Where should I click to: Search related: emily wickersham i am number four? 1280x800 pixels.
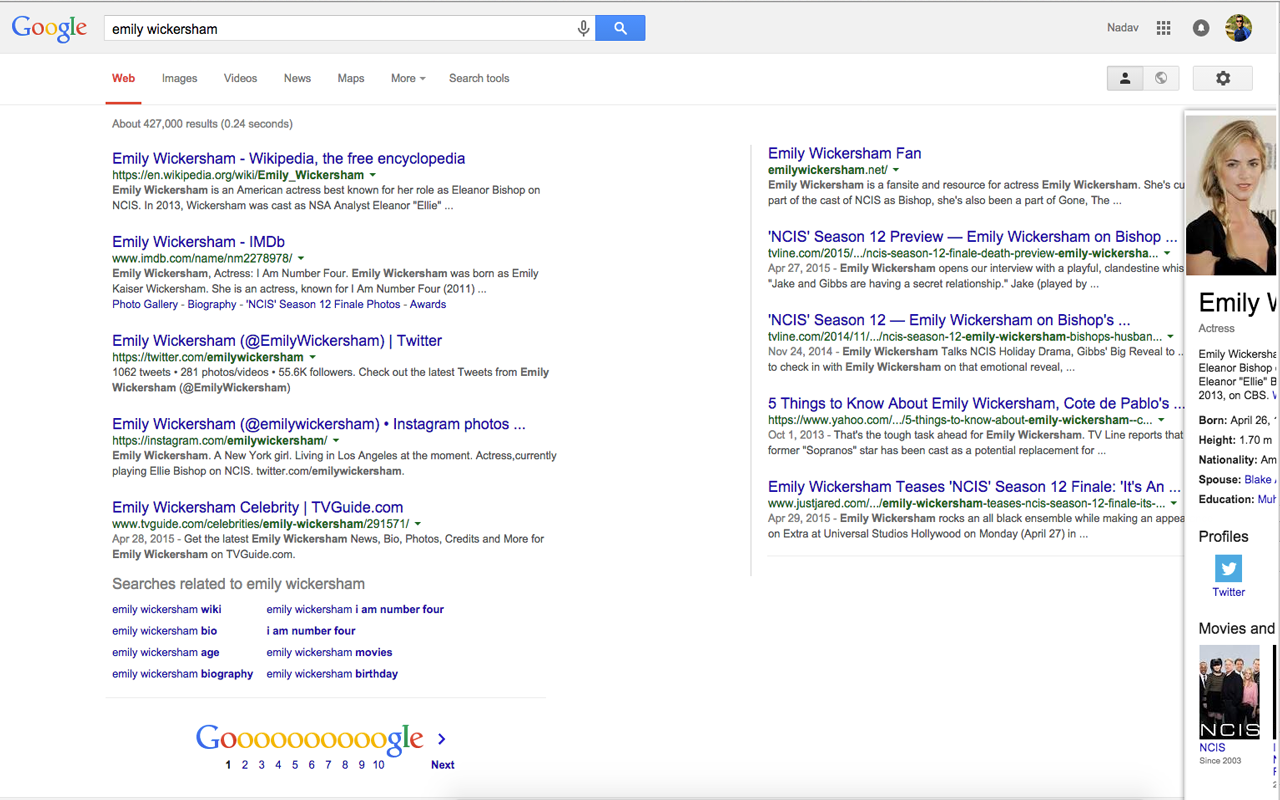(x=355, y=609)
